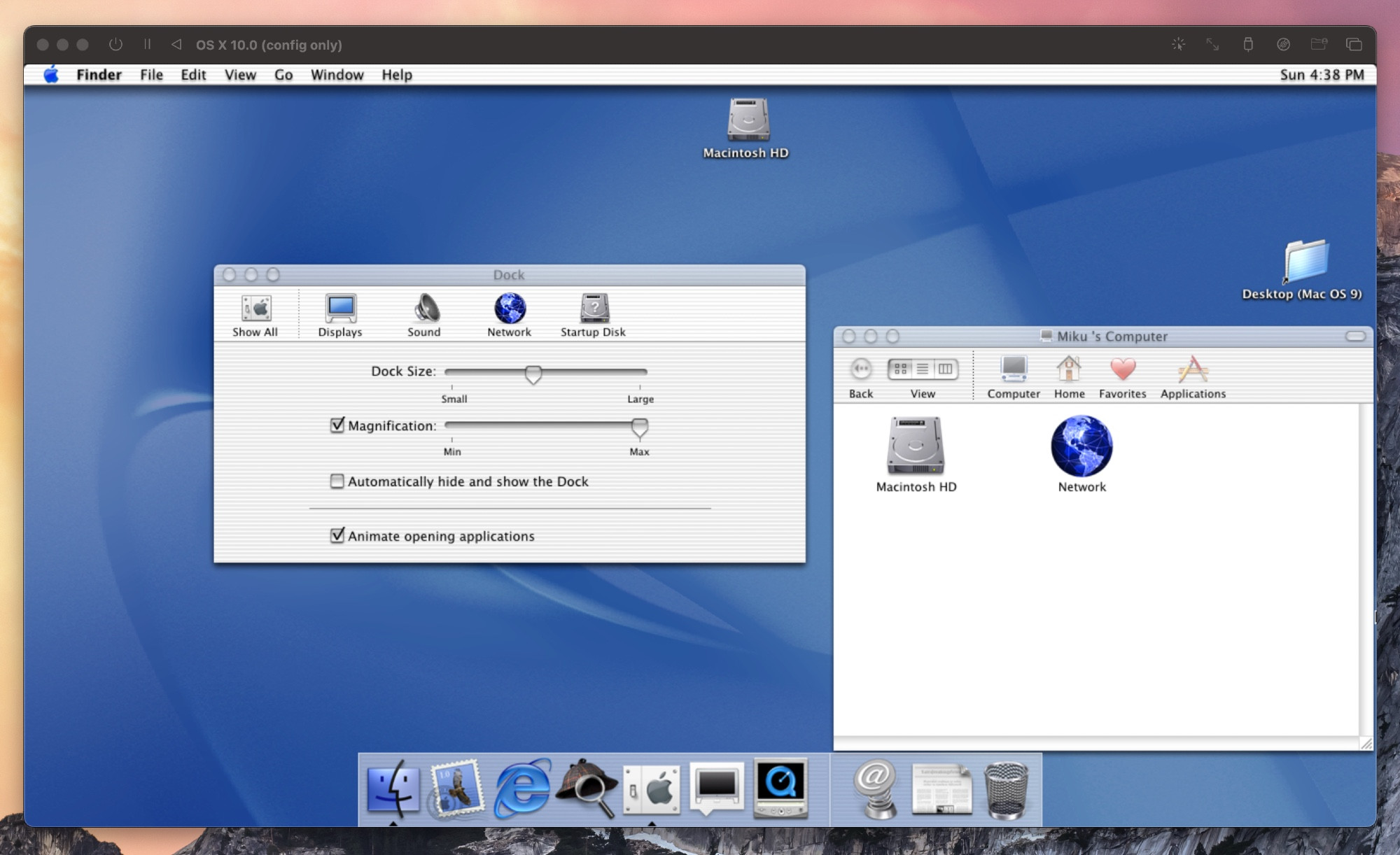Click the disc drive icon in VM toolbar
Image resolution: width=1400 pixels, height=855 pixels.
pyautogui.click(x=1283, y=45)
